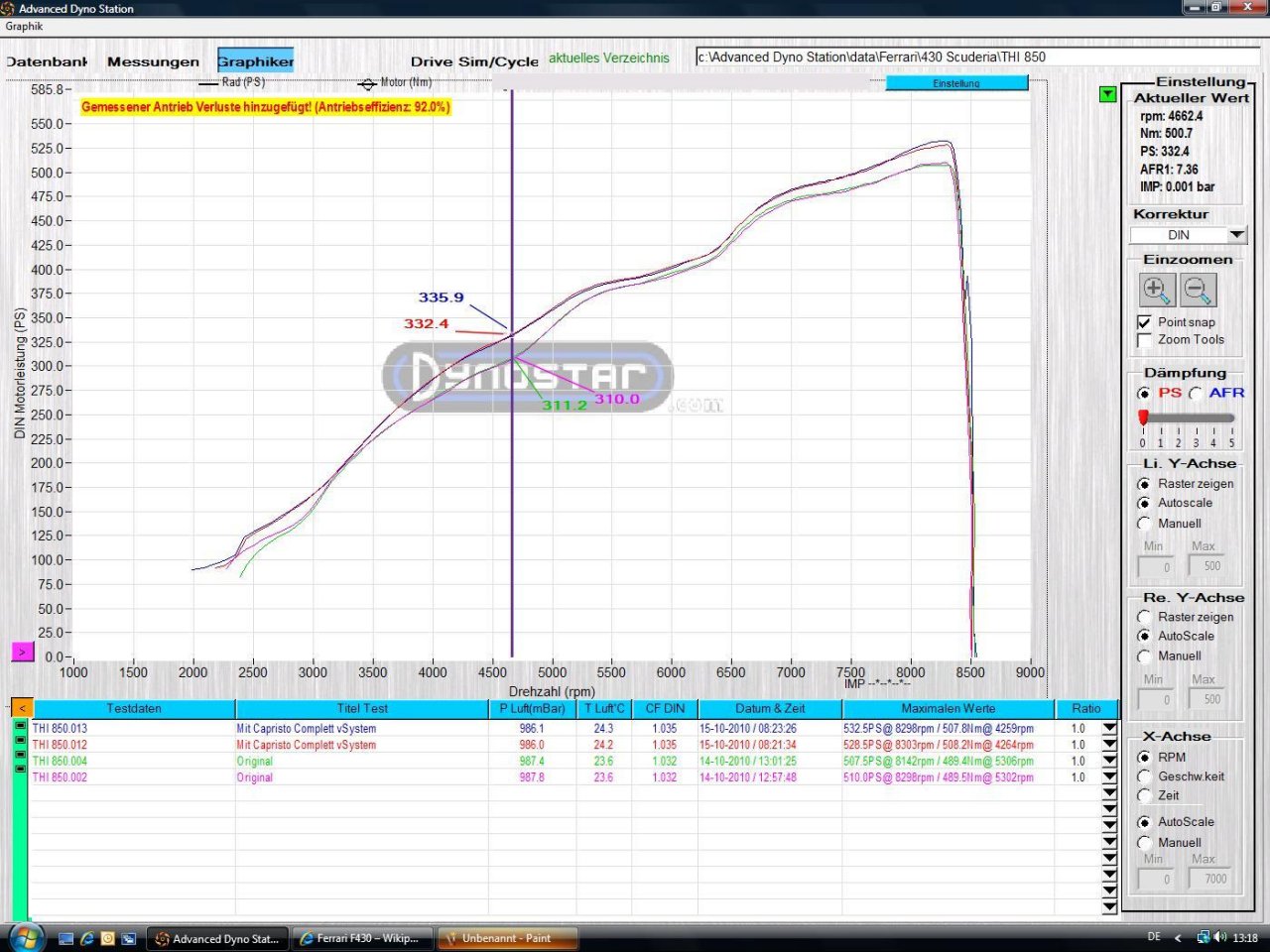The height and width of the screenshot is (952, 1270).
Task: Click the Dämpfung slider's red handle
Action: coord(1143,417)
